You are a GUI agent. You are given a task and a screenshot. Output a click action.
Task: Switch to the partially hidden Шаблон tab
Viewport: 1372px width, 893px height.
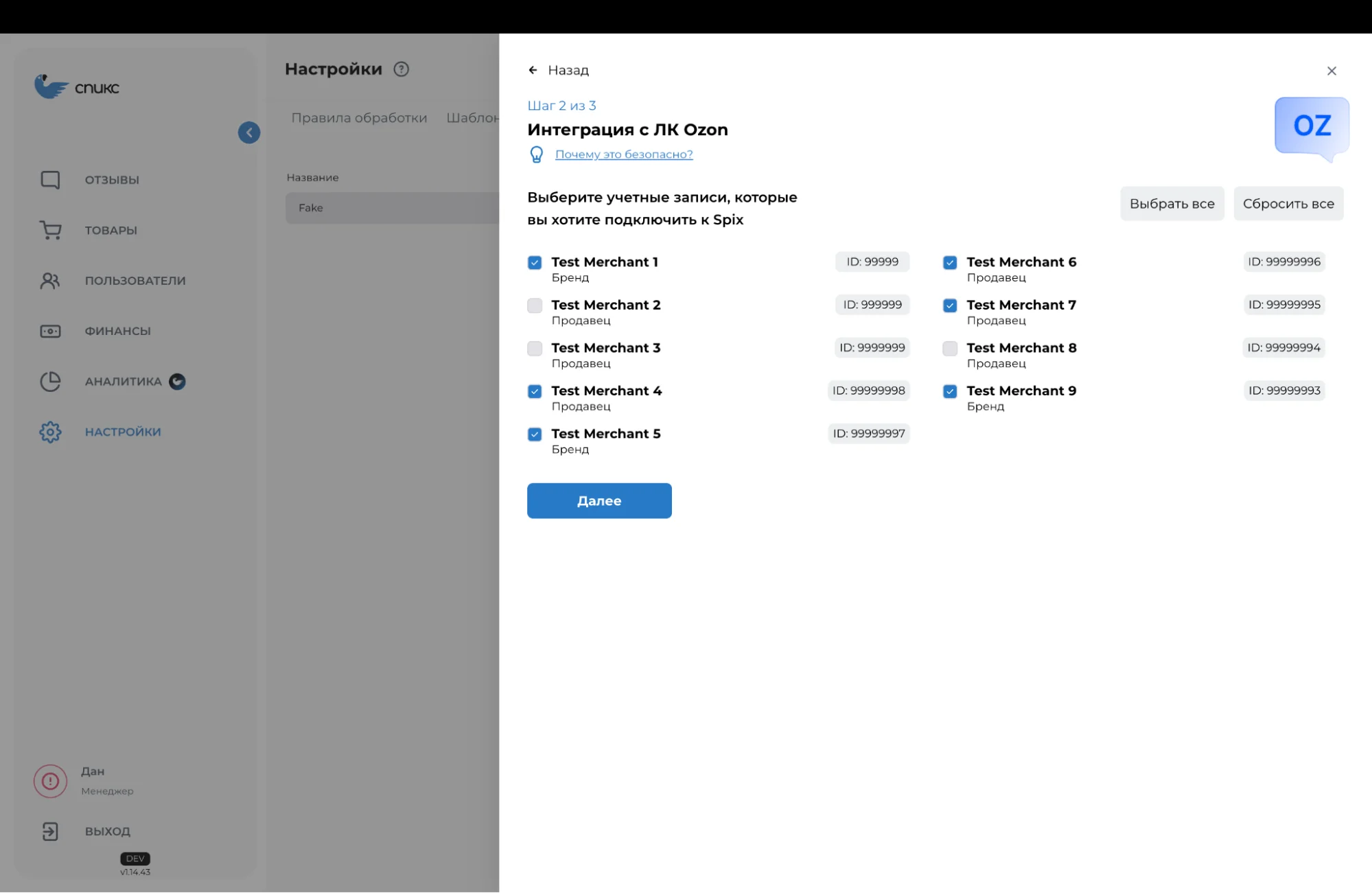point(472,118)
